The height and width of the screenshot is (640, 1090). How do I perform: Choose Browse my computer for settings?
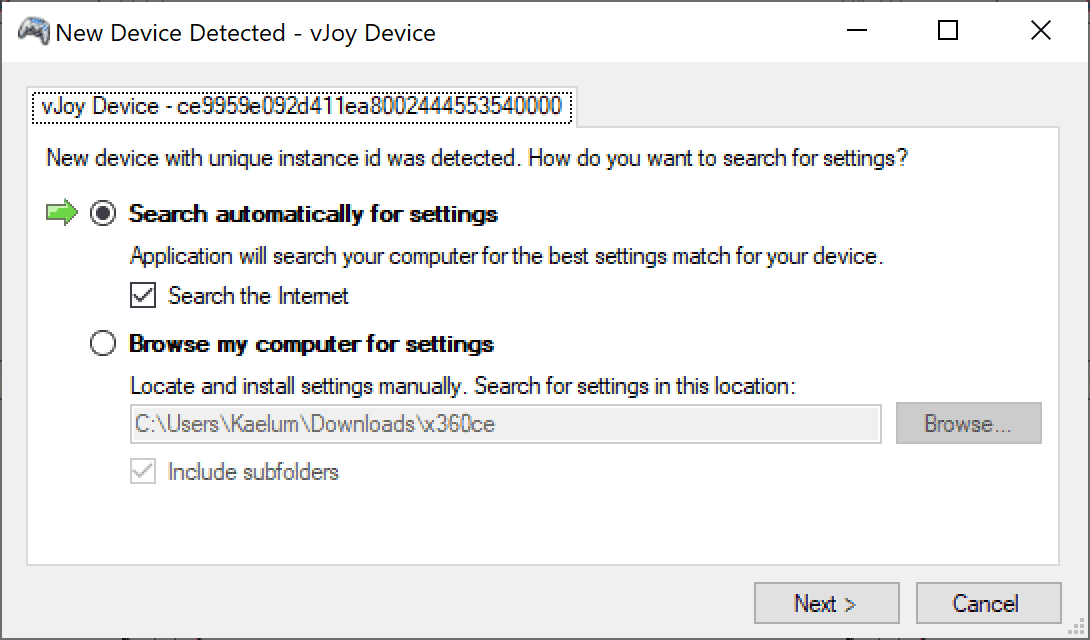click(103, 342)
